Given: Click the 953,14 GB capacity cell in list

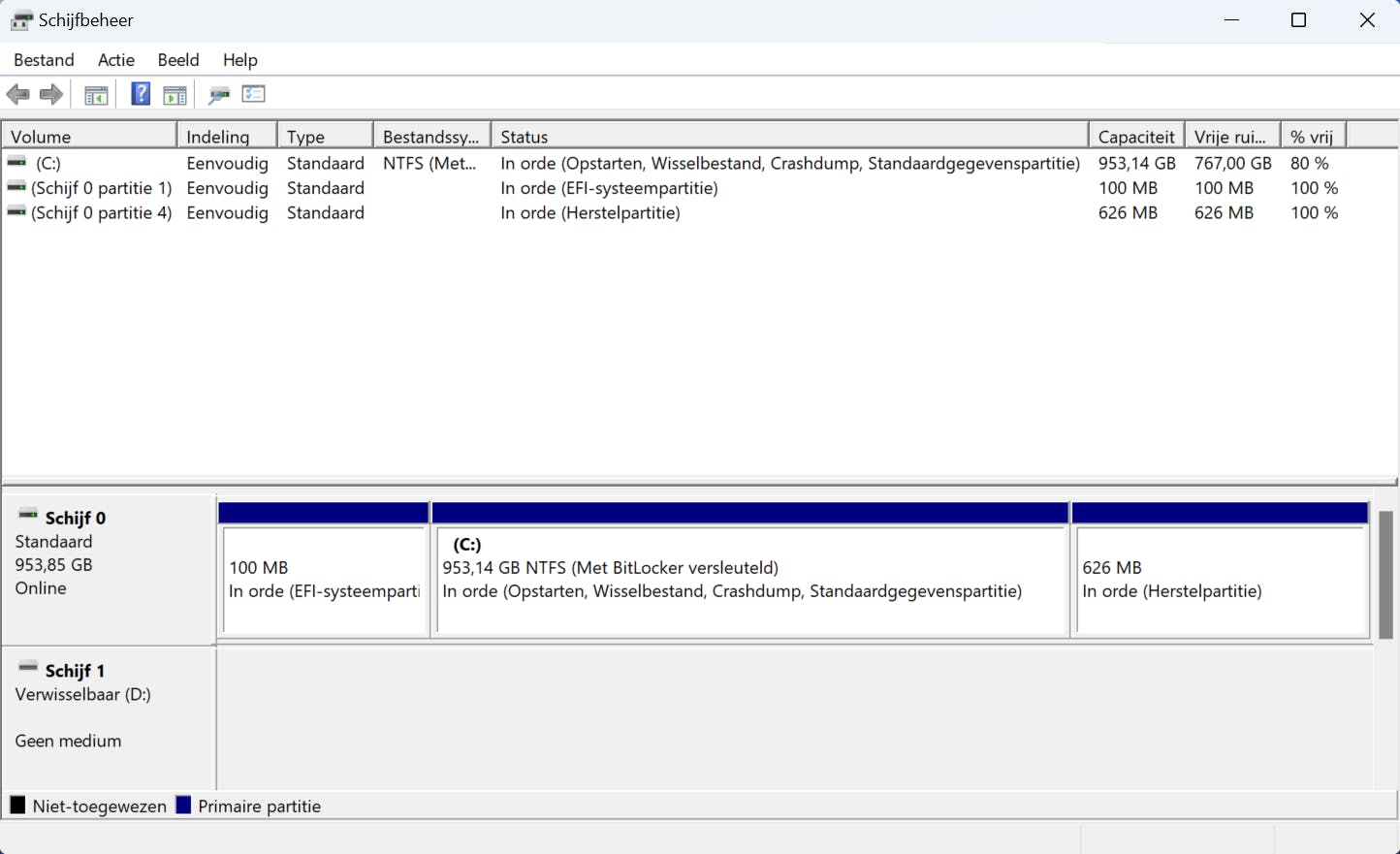Looking at the screenshot, I should [1136, 163].
